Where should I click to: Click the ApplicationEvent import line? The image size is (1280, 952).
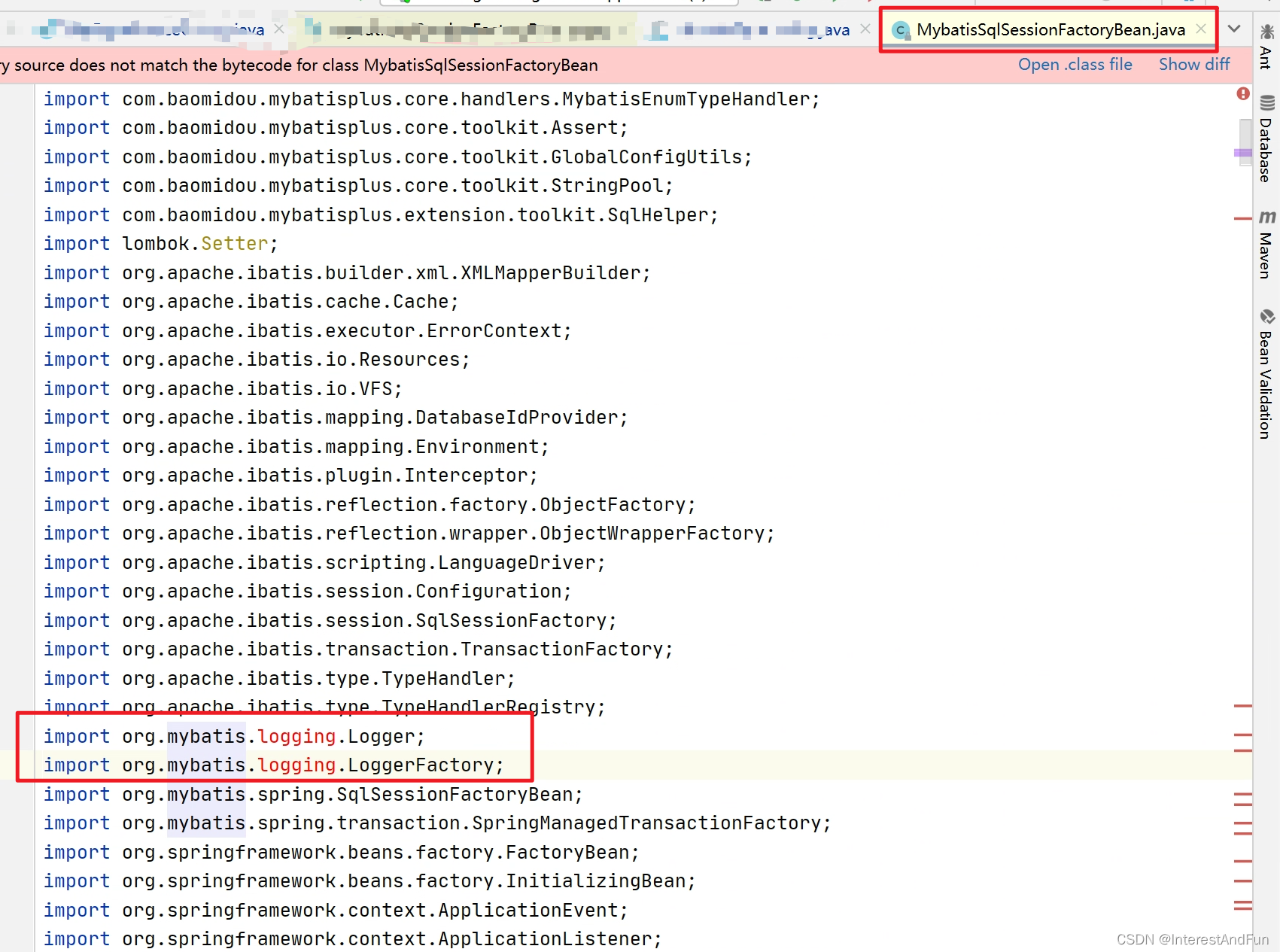click(x=336, y=911)
